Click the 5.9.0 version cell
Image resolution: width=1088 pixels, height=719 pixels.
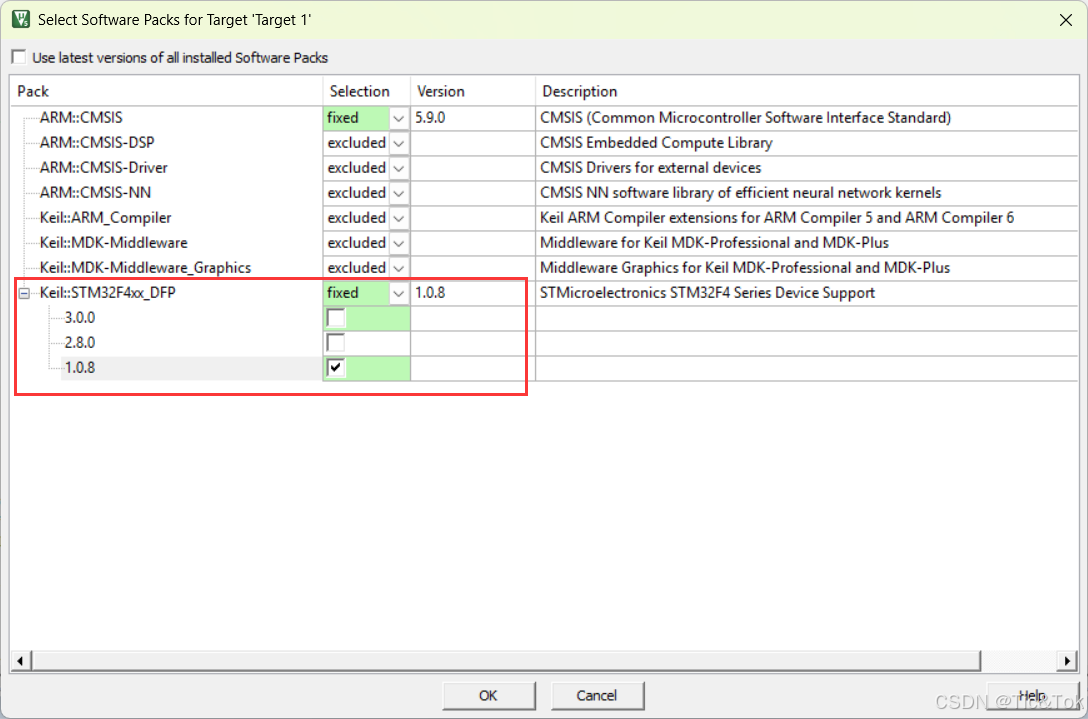473,118
